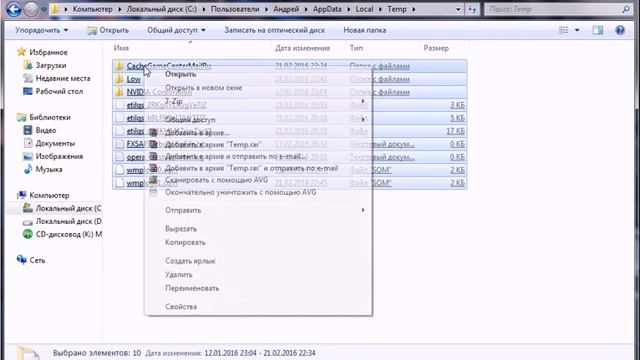The image size is (640, 360).
Task: Open the 7-Zip submenu
Action: point(258,101)
